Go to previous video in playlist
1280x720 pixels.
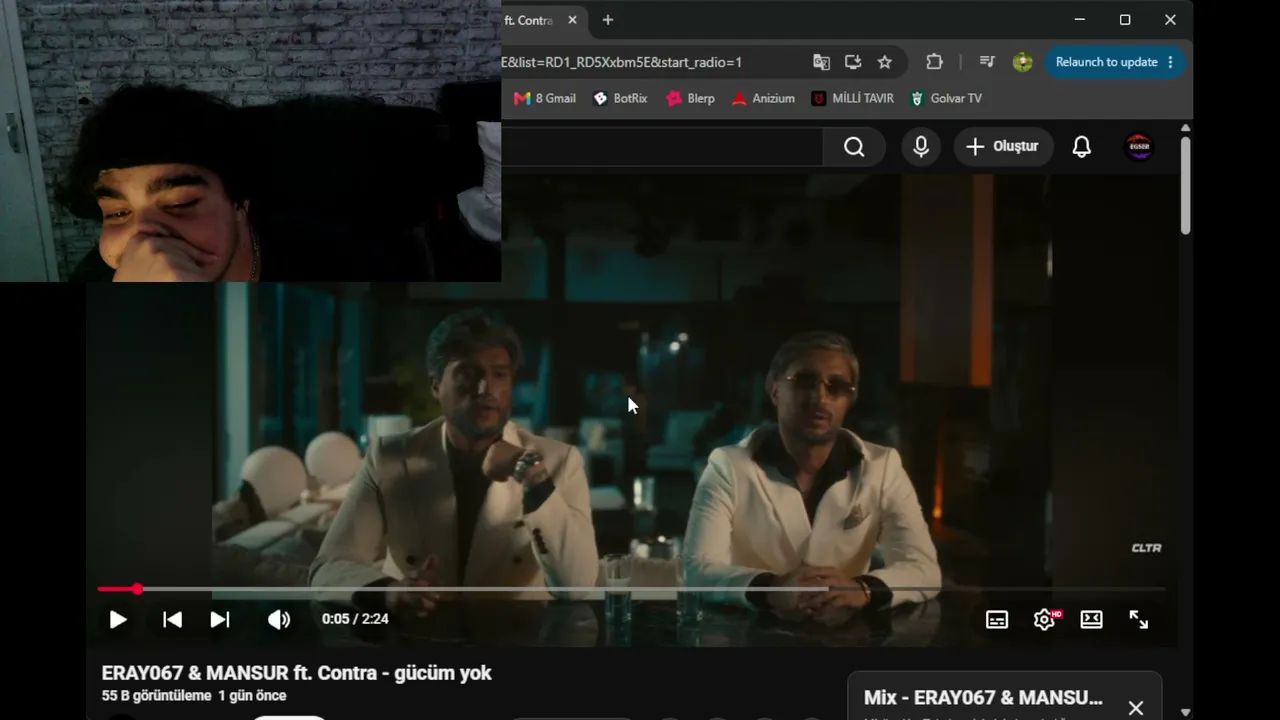[172, 619]
